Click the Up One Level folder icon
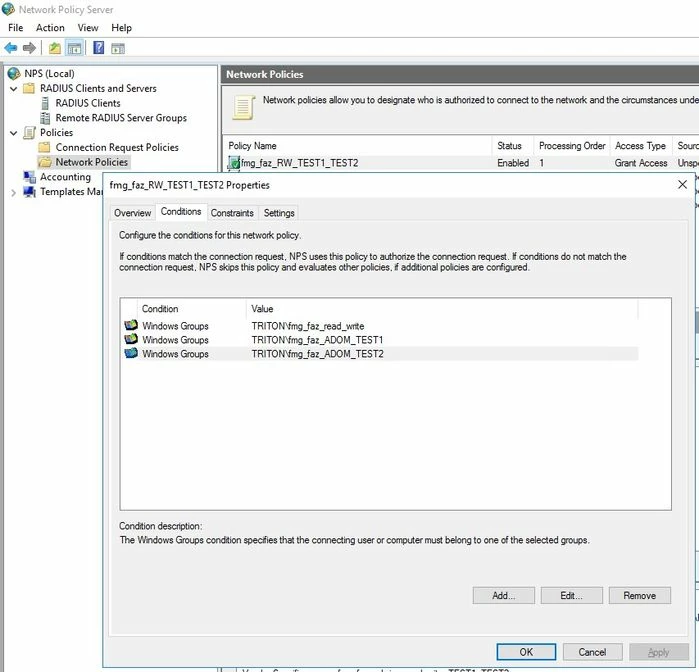 coord(54,48)
